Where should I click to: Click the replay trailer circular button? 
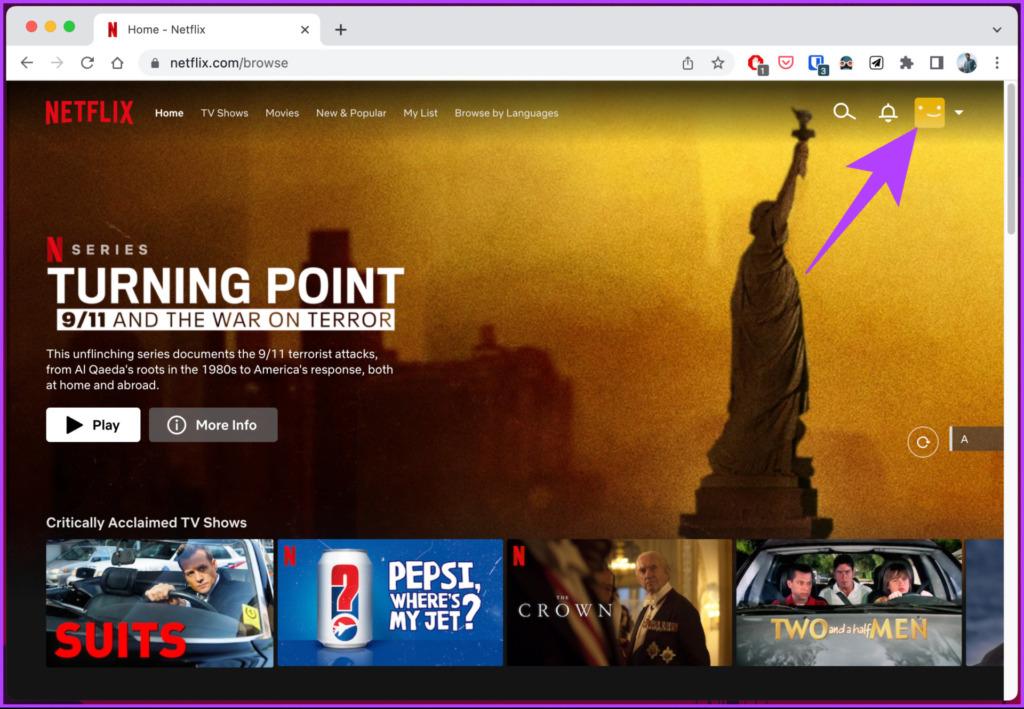coord(923,442)
